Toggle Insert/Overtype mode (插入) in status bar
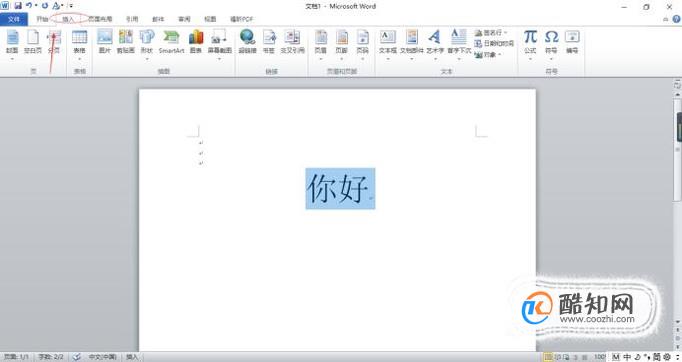This screenshot has height=362, width=682. click(x=132, y=357)
